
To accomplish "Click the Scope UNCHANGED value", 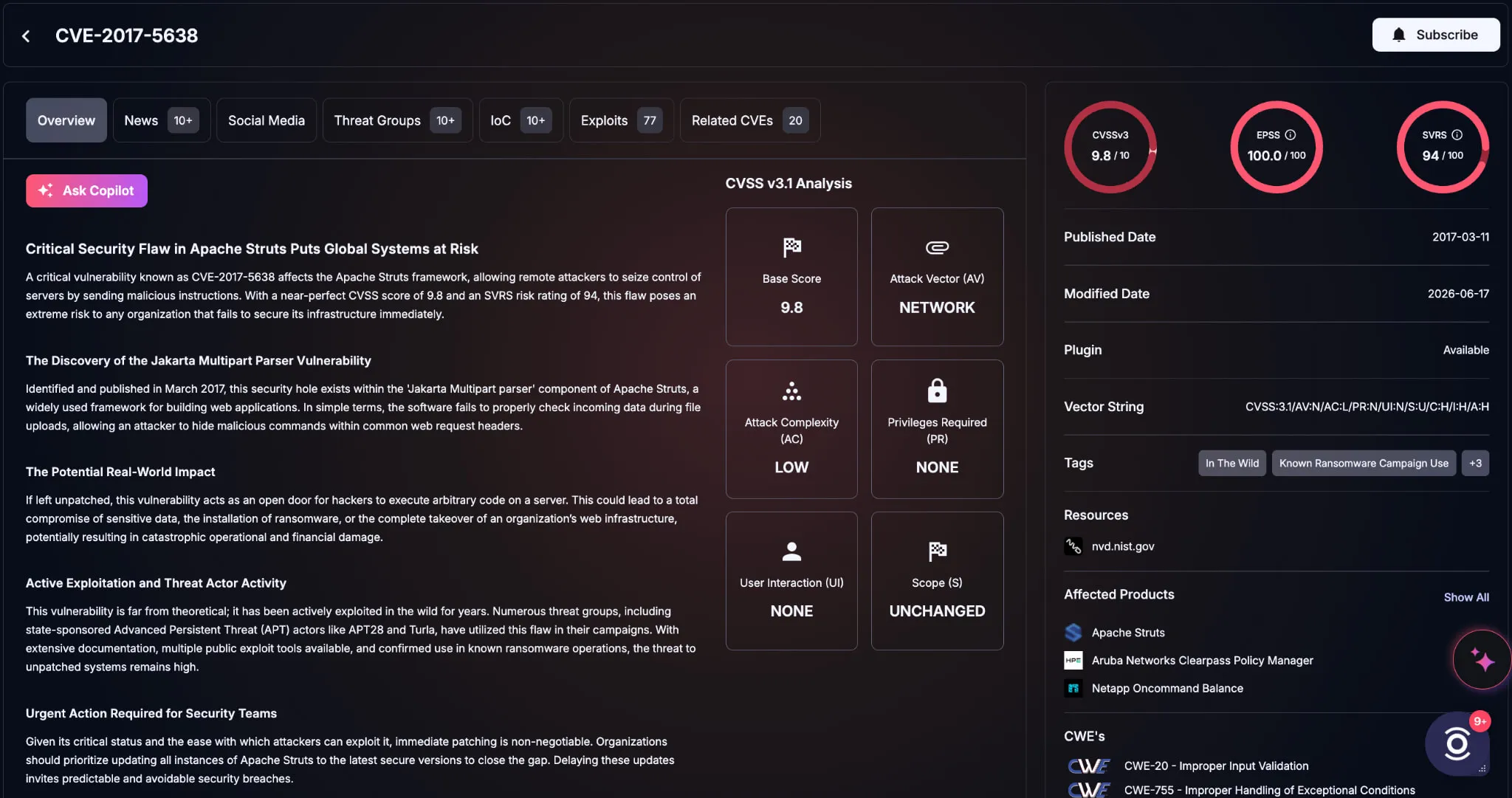I will 937,611.
